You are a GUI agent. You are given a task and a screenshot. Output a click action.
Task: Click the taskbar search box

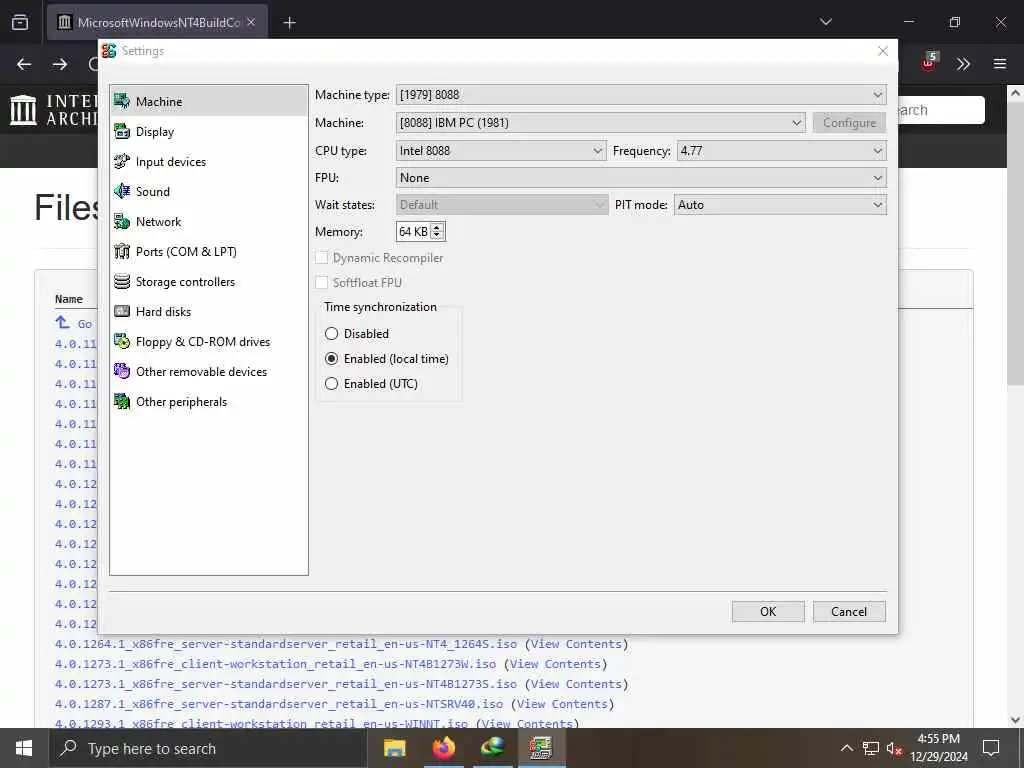(x=208, y=748)
